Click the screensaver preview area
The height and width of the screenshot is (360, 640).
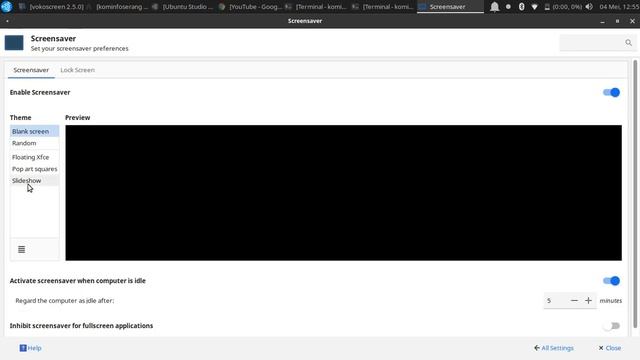click(x=343, y=193)
